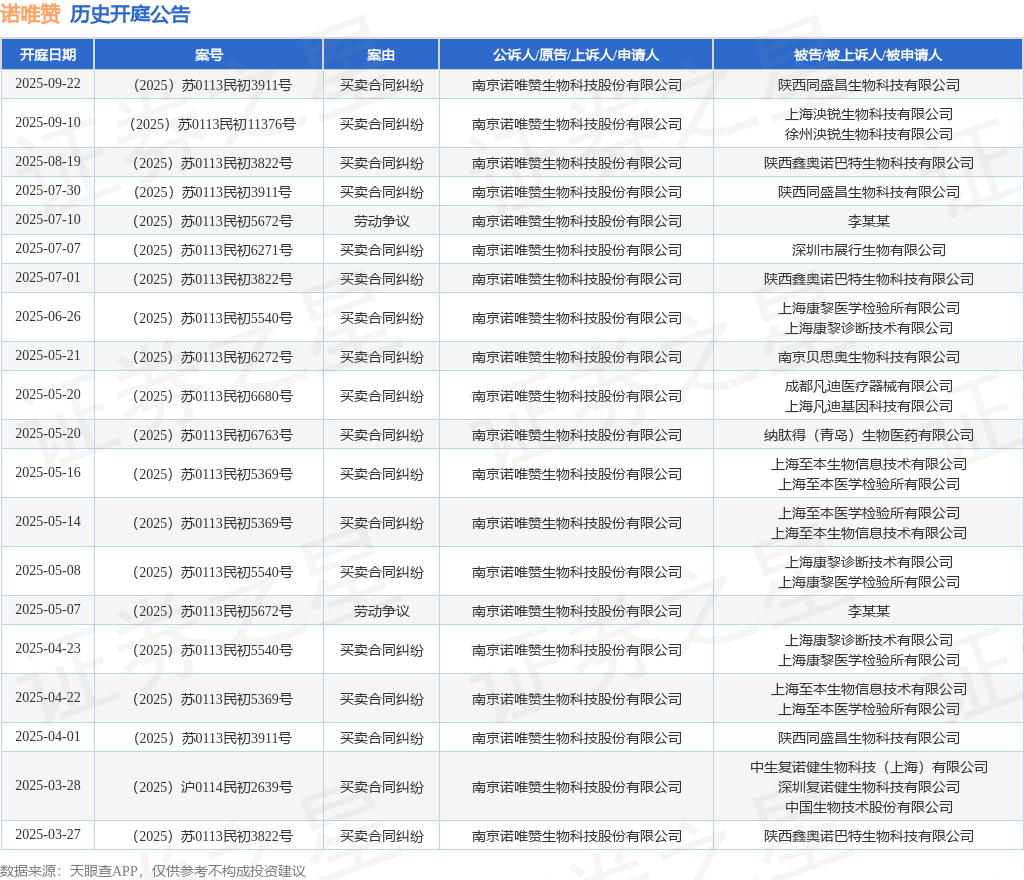
Task: Click case number 沪0114民初2639号
Action: pos(212,787)
